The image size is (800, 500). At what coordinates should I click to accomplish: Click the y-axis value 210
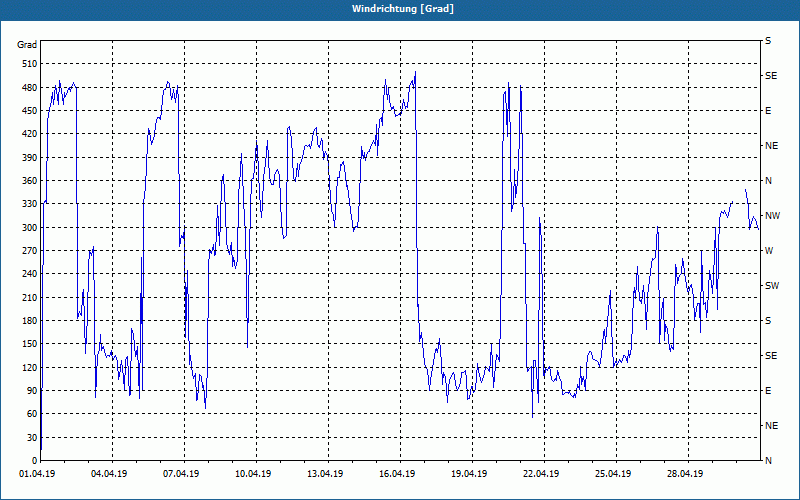pyautogui.click(x=30, y=297)
